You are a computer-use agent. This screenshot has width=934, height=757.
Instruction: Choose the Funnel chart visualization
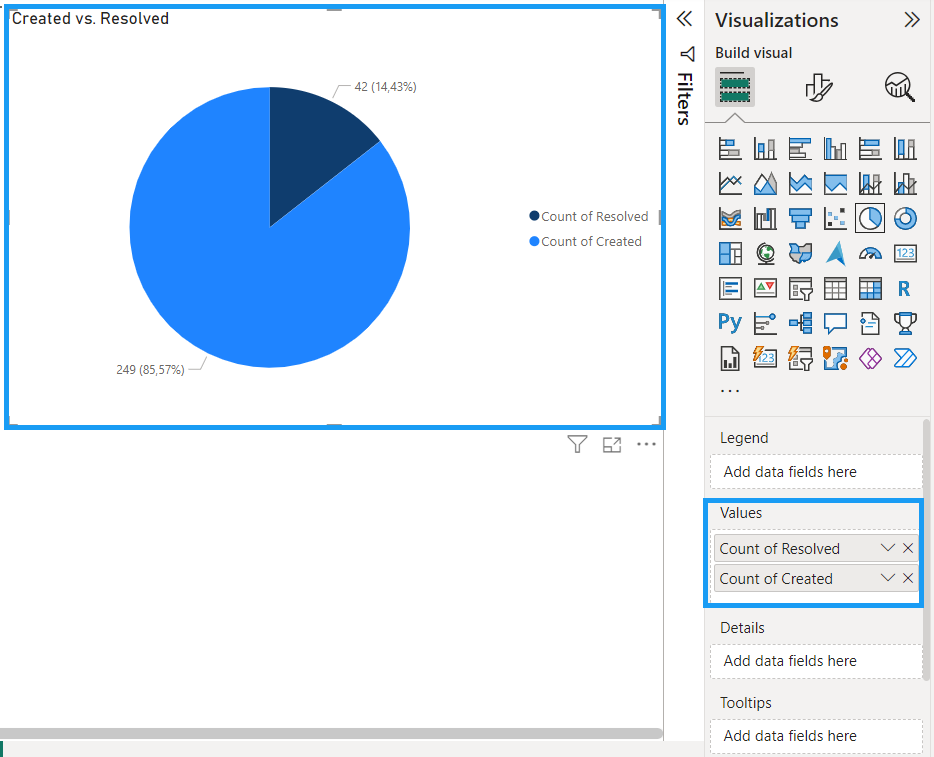tap(800, 218)
